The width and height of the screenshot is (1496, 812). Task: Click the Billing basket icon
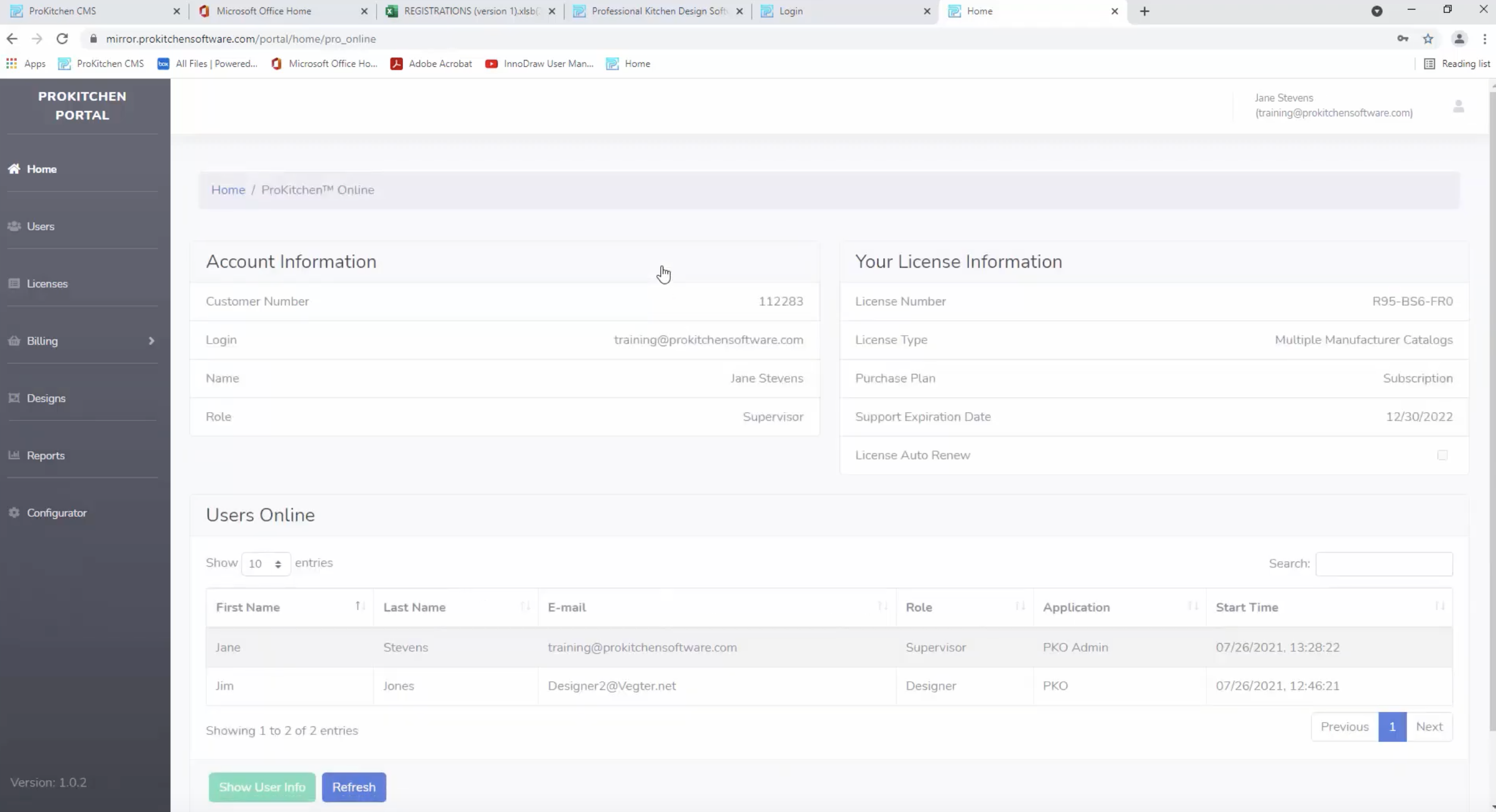pos(14,341)
